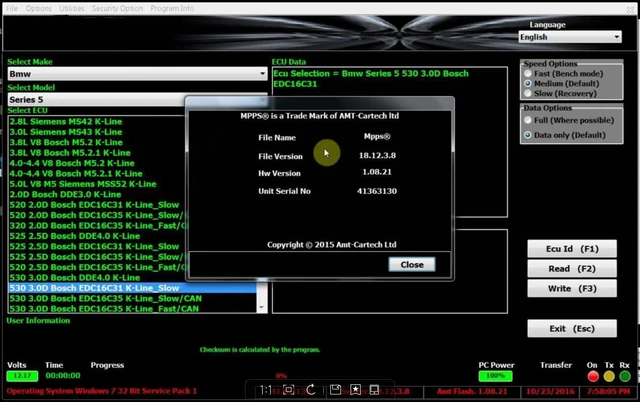This screenshot has width=640, height=402.
Task: Click the timer value 00:00:00
Action: [x=63, y=375]
